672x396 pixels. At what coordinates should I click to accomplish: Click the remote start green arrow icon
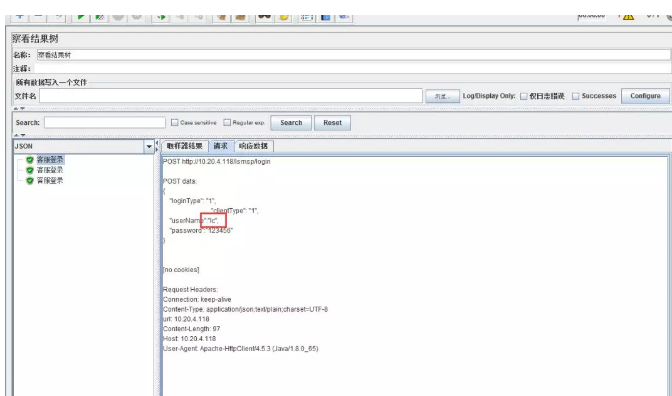(161, 17)
